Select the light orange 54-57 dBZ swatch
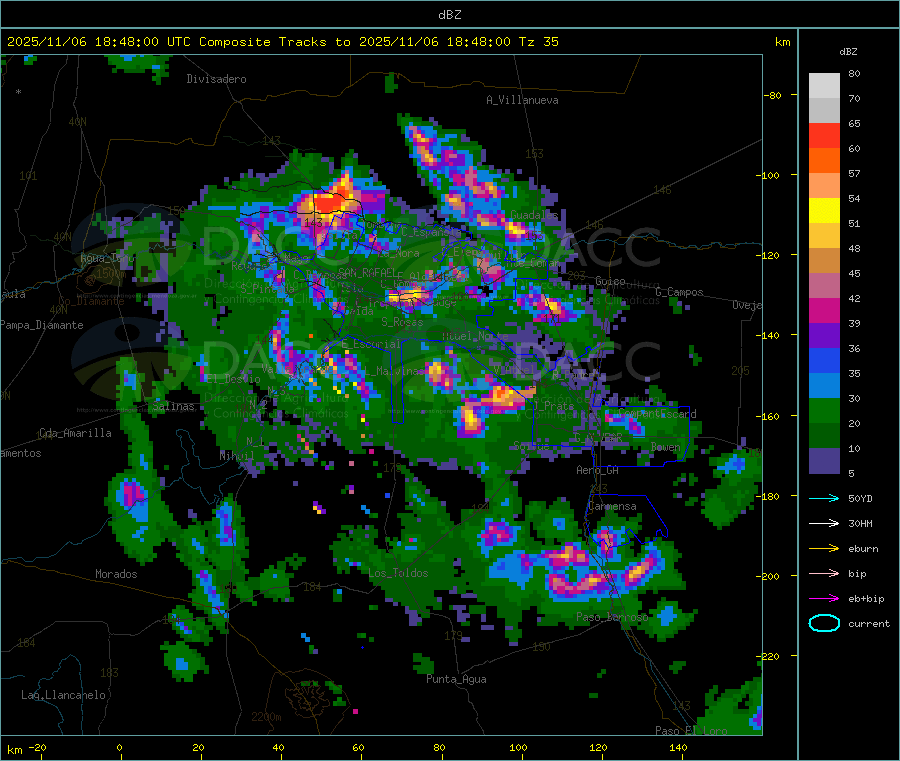 coord(824,185)
